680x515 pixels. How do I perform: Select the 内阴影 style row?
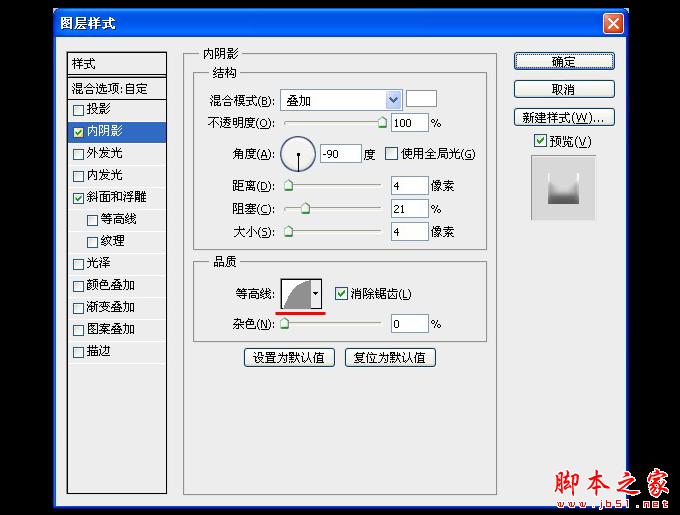click(117, 132)
